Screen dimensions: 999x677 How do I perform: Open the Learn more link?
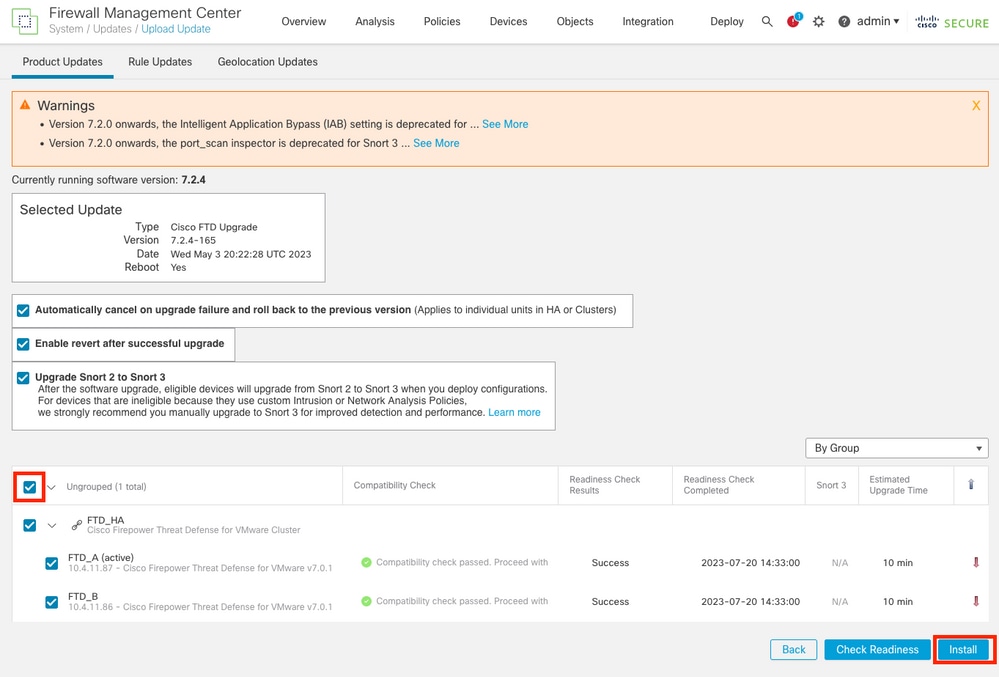coord(514,413)
